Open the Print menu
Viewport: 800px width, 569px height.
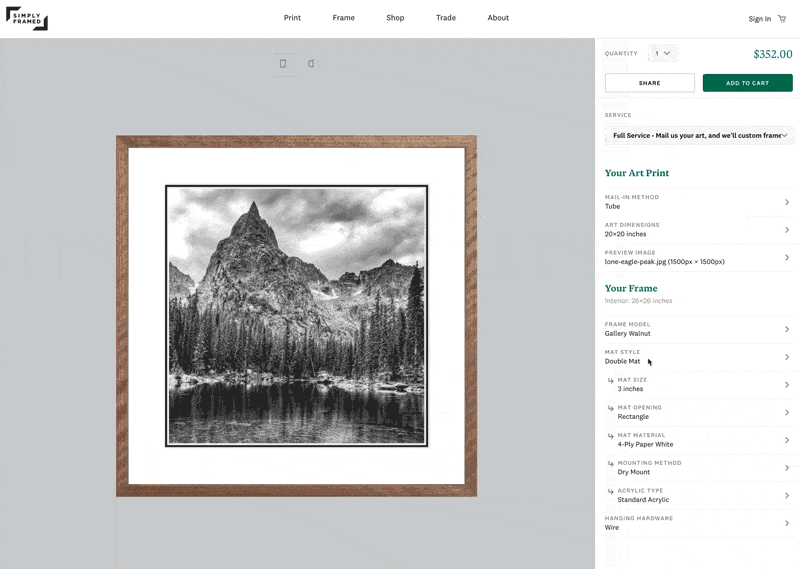(292, 18)
